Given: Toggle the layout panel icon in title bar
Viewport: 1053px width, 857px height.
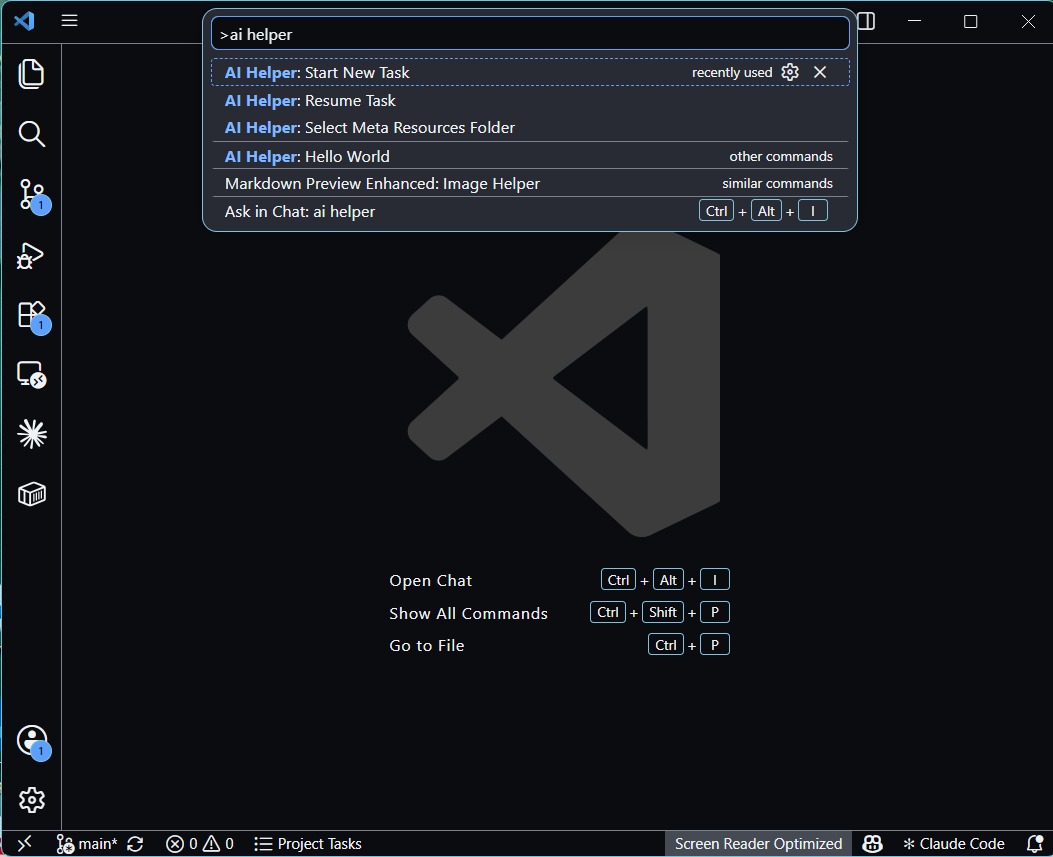Looking at the screenshot, I should tap(866, 21).
